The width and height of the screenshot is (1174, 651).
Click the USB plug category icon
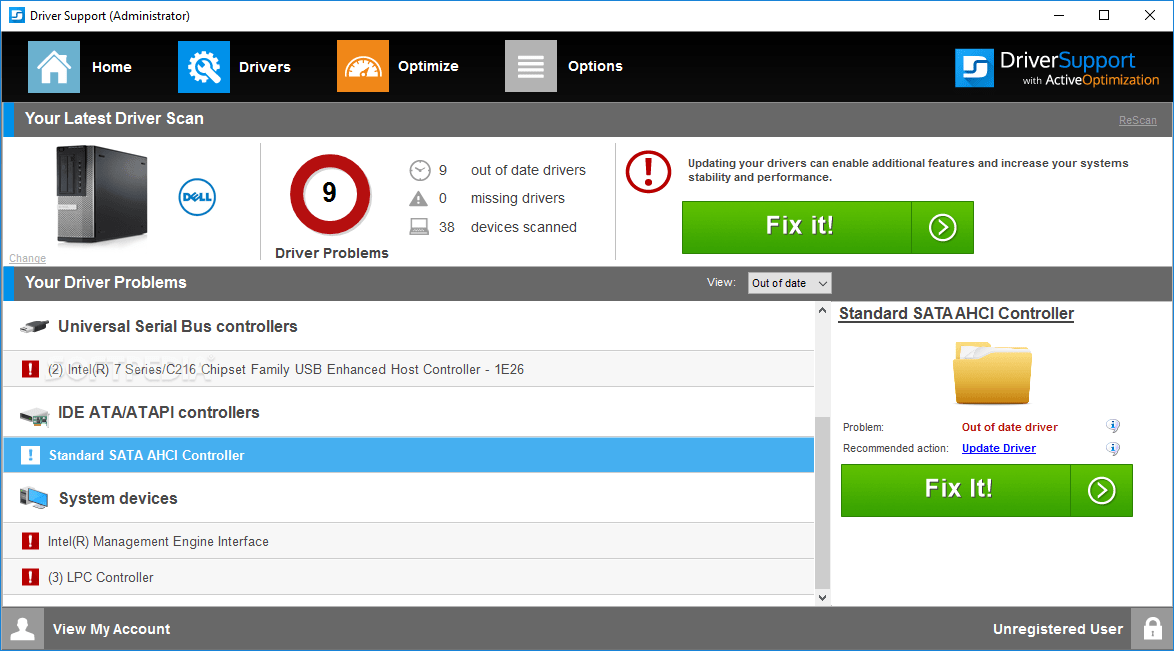coord(34,326)
